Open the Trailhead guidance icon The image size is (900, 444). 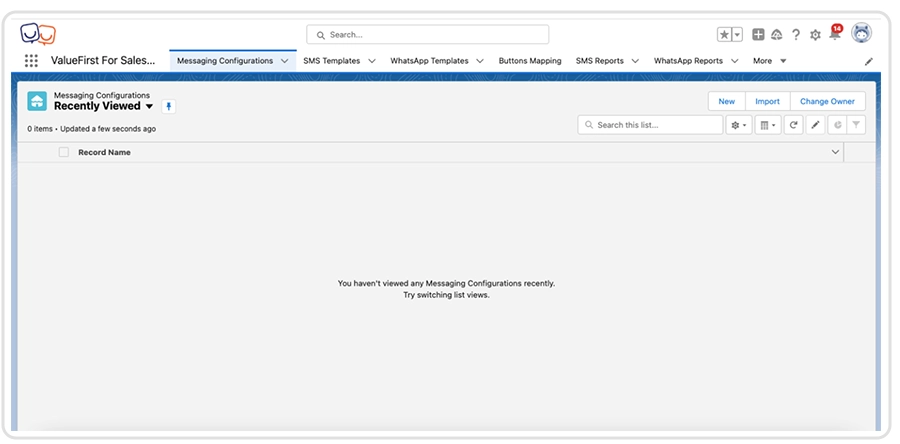click(777, 35)
